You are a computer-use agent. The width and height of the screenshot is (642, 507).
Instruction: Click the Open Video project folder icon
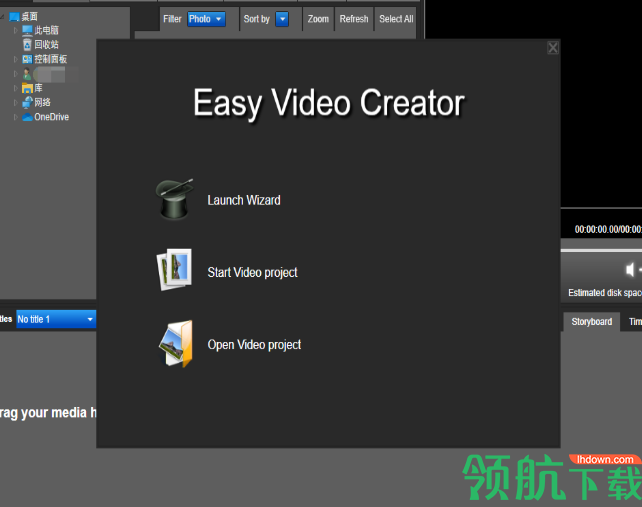176,344
